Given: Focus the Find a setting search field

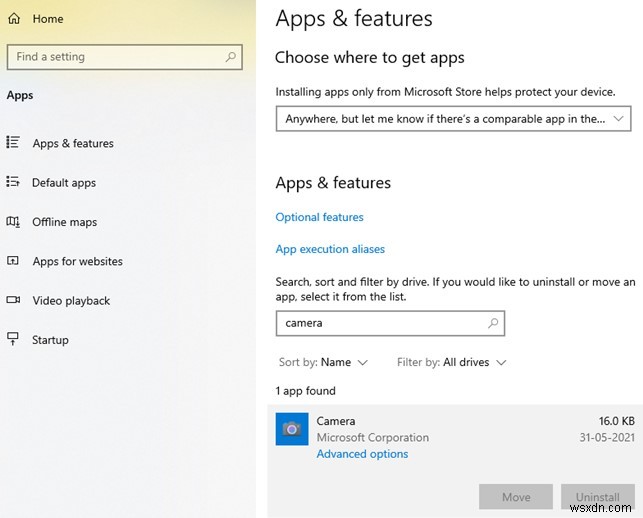Looking at the screenshot, I should click(125, 57).
